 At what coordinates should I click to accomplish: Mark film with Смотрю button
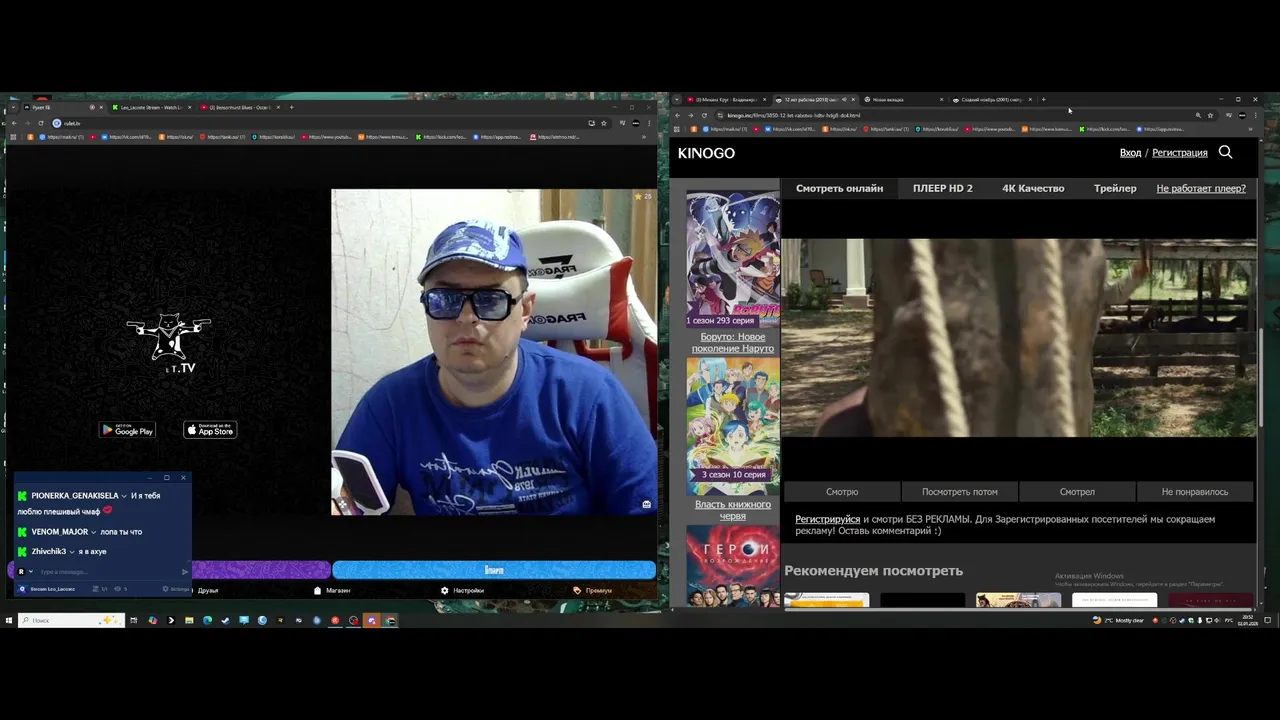pos(842,492)
